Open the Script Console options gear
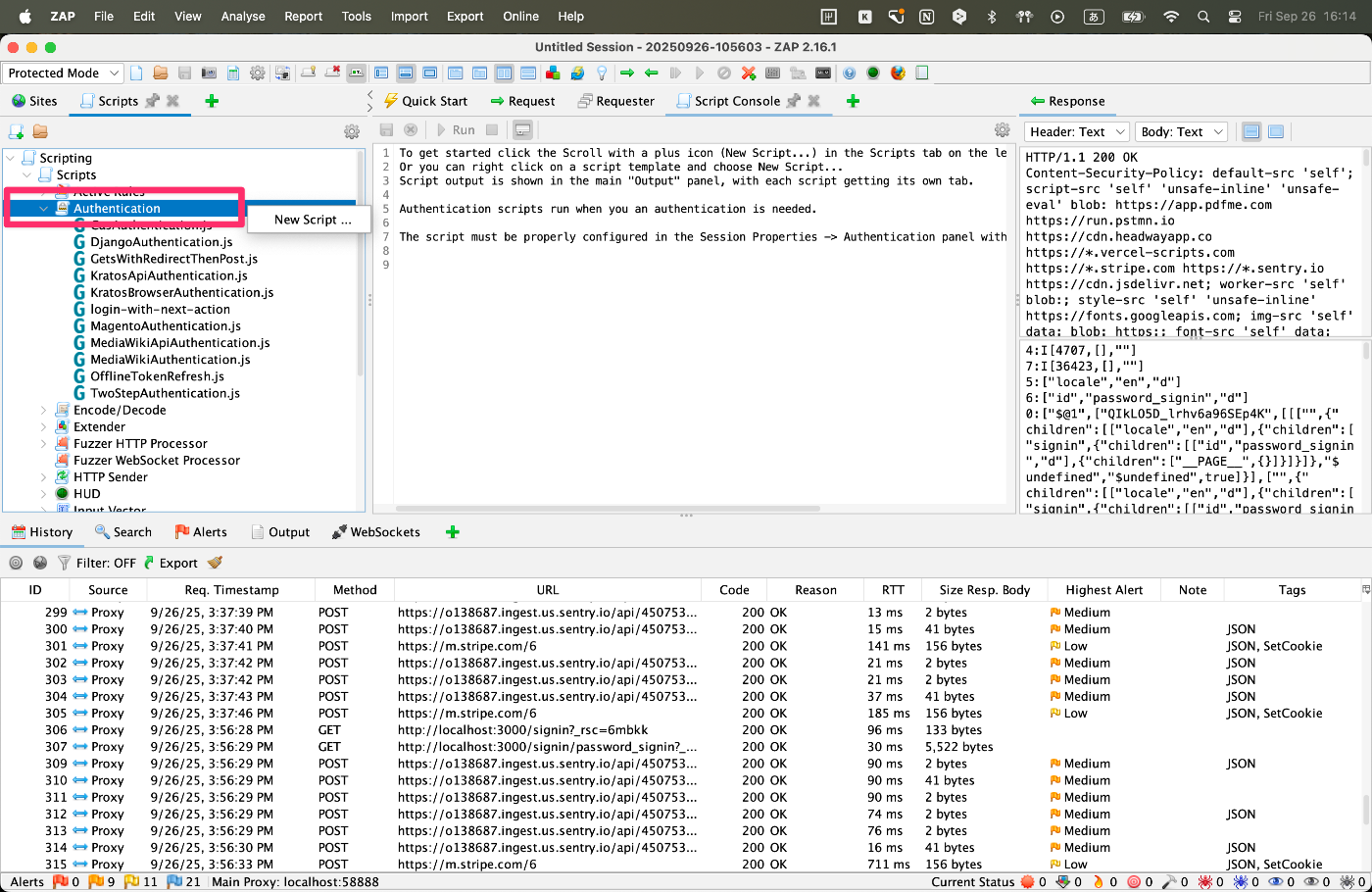Viewport: 1372px width, 892px height. pyautogui.click(x=1002, y=129)
